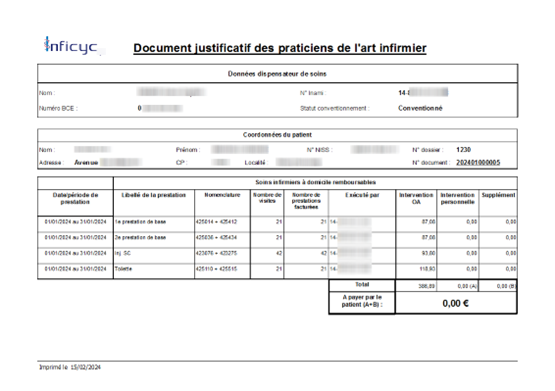Image resolution: width=555 pixels, height=391 pixels.
Task: Open the underlined document number 202401000005
Action: point(478,162)
